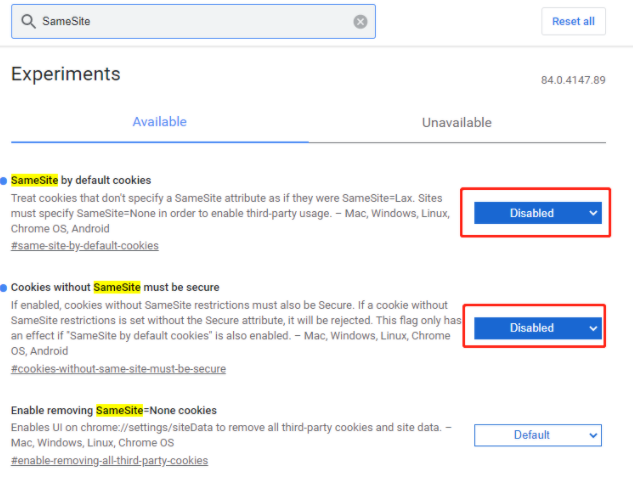Click the magnifier icon in the search box
Viewport: 633px width, 481px height.
click(27, 21)
